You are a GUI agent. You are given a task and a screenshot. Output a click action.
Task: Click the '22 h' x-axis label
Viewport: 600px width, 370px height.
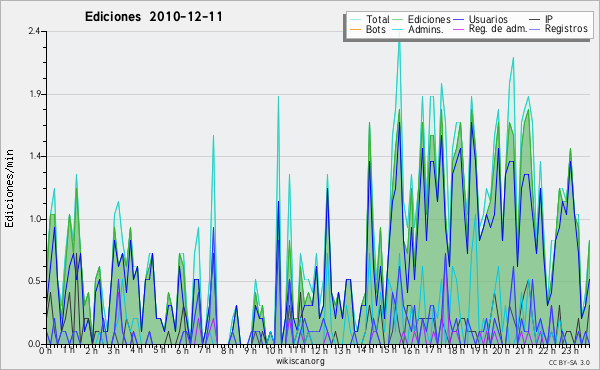coord(546,351)
